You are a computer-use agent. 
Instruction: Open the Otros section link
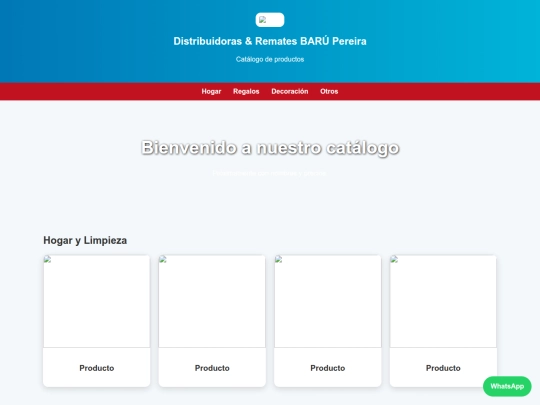(x=329, y=92)
